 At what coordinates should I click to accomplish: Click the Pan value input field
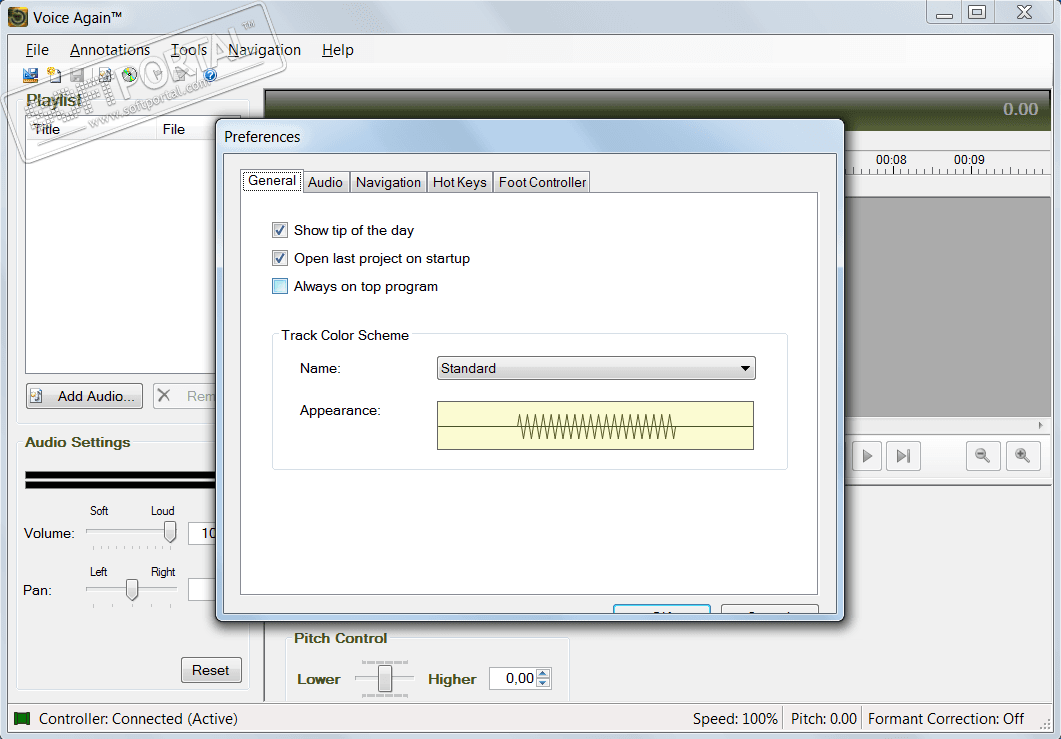click(x=202, y=589)
